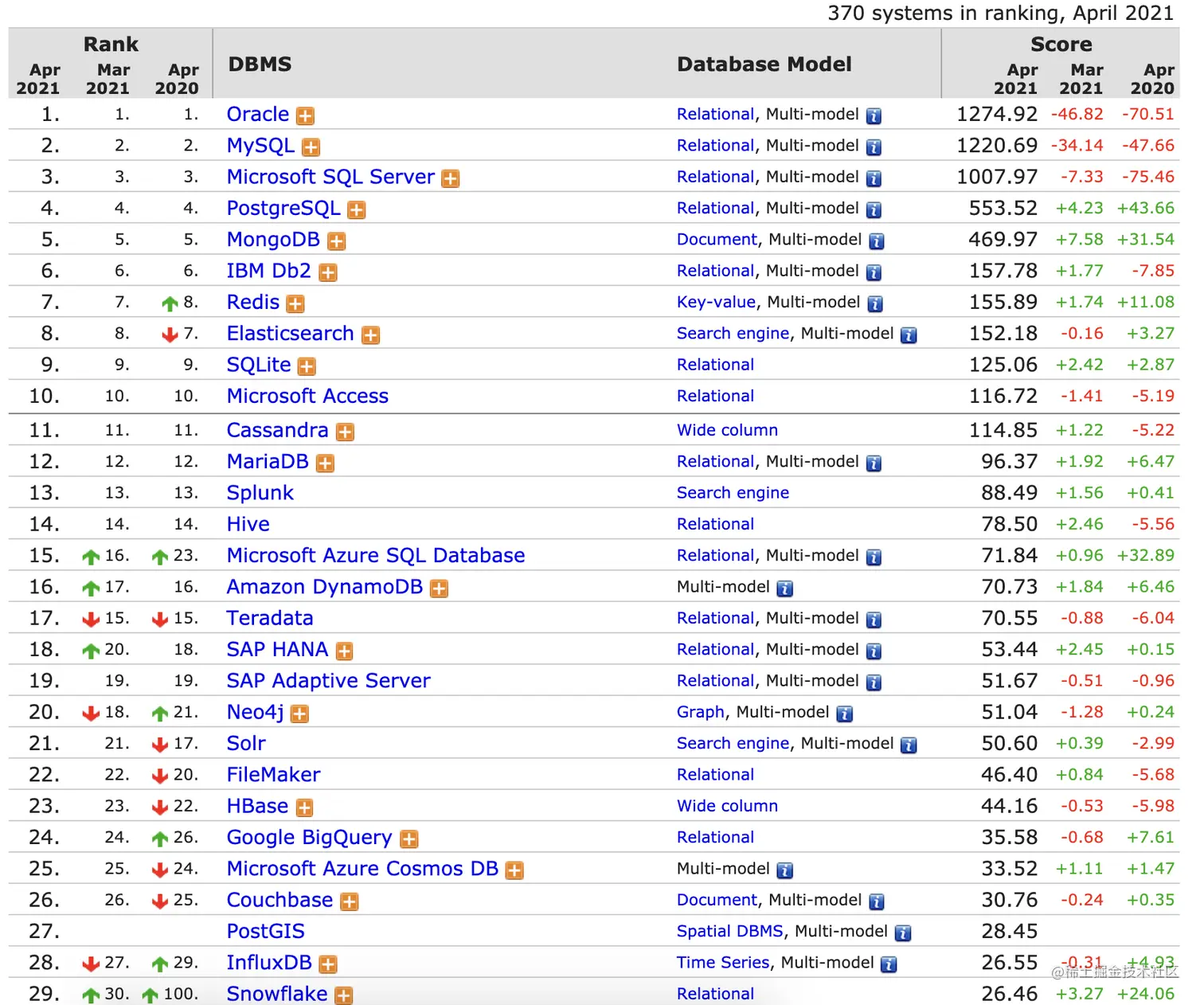Click the Rank header label
The height and width of the screenshot is (1005, 1204).
(x=111, y=45)
